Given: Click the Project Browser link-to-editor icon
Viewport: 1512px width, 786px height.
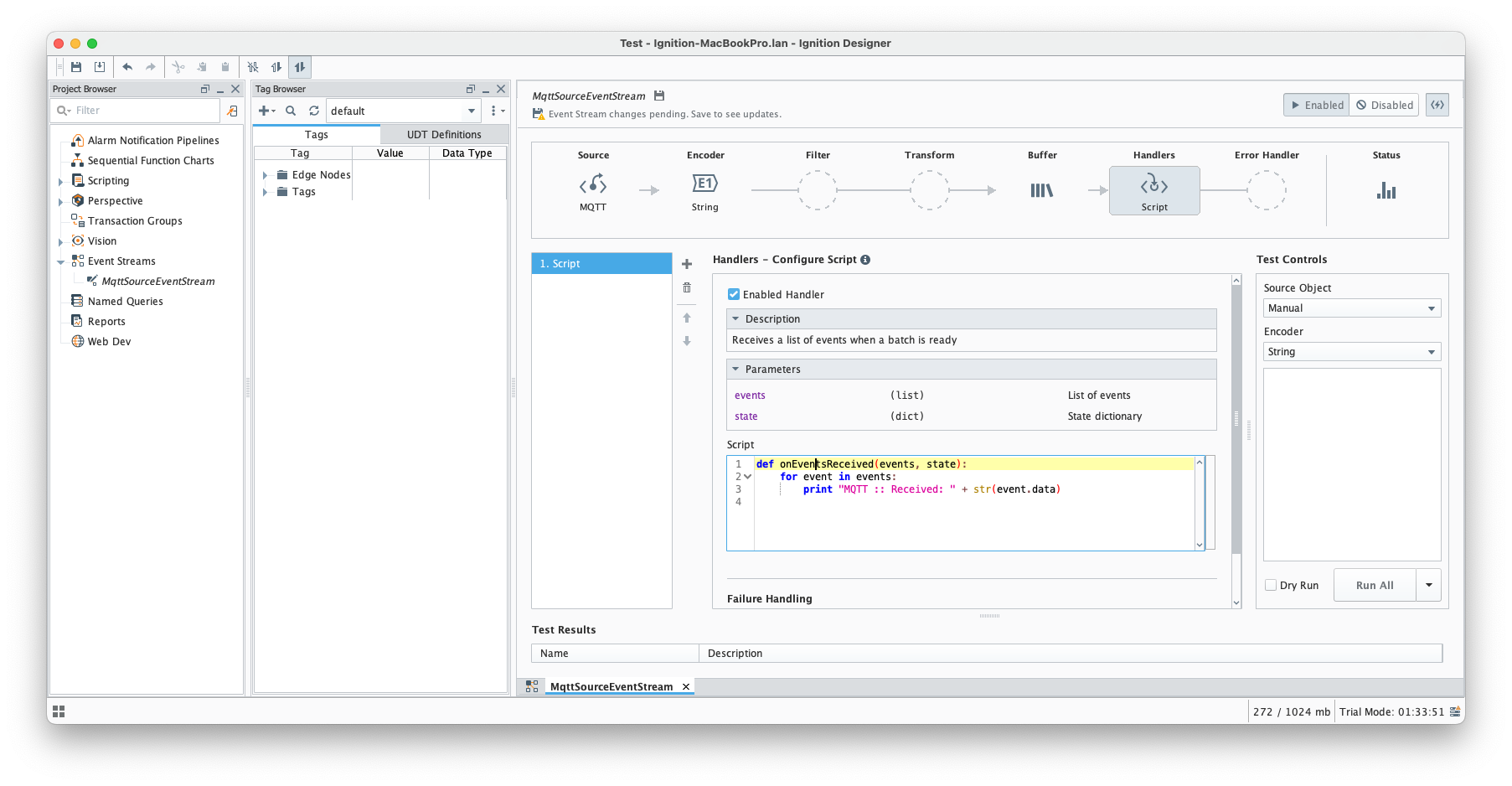Looking at the screenshot, I should (x=233, y=111).
